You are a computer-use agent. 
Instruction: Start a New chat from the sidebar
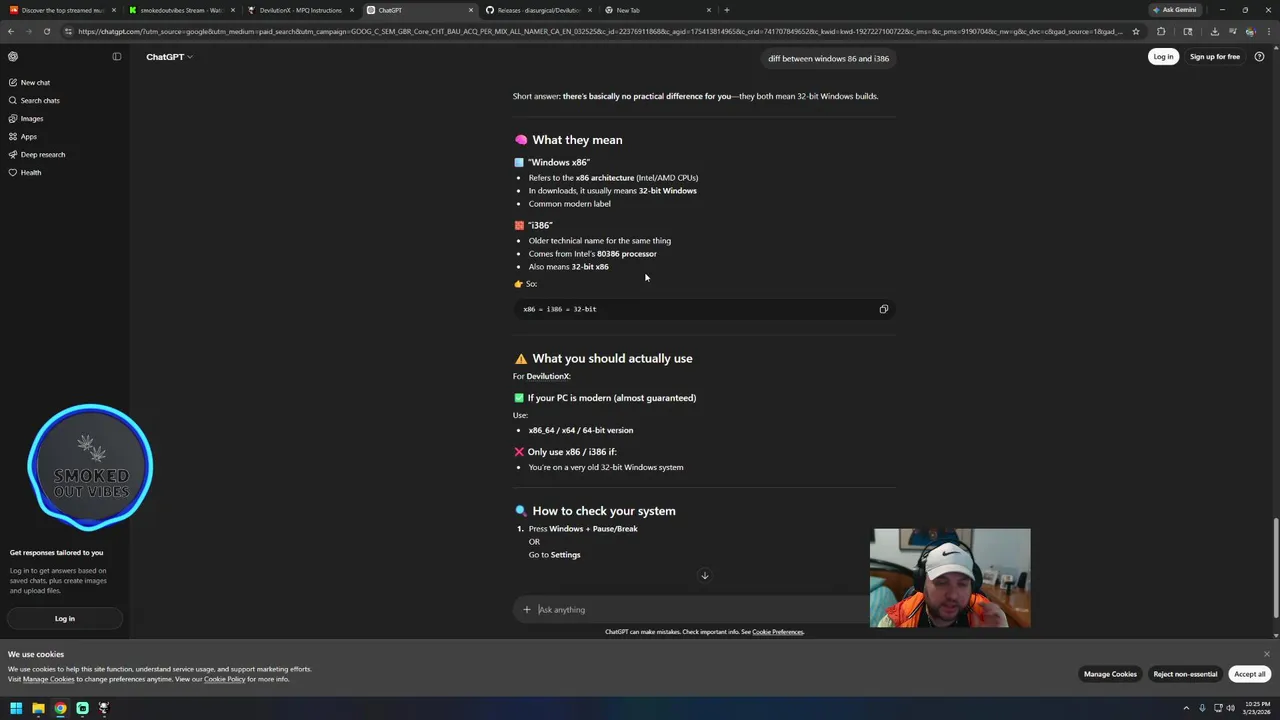(35, 83)
